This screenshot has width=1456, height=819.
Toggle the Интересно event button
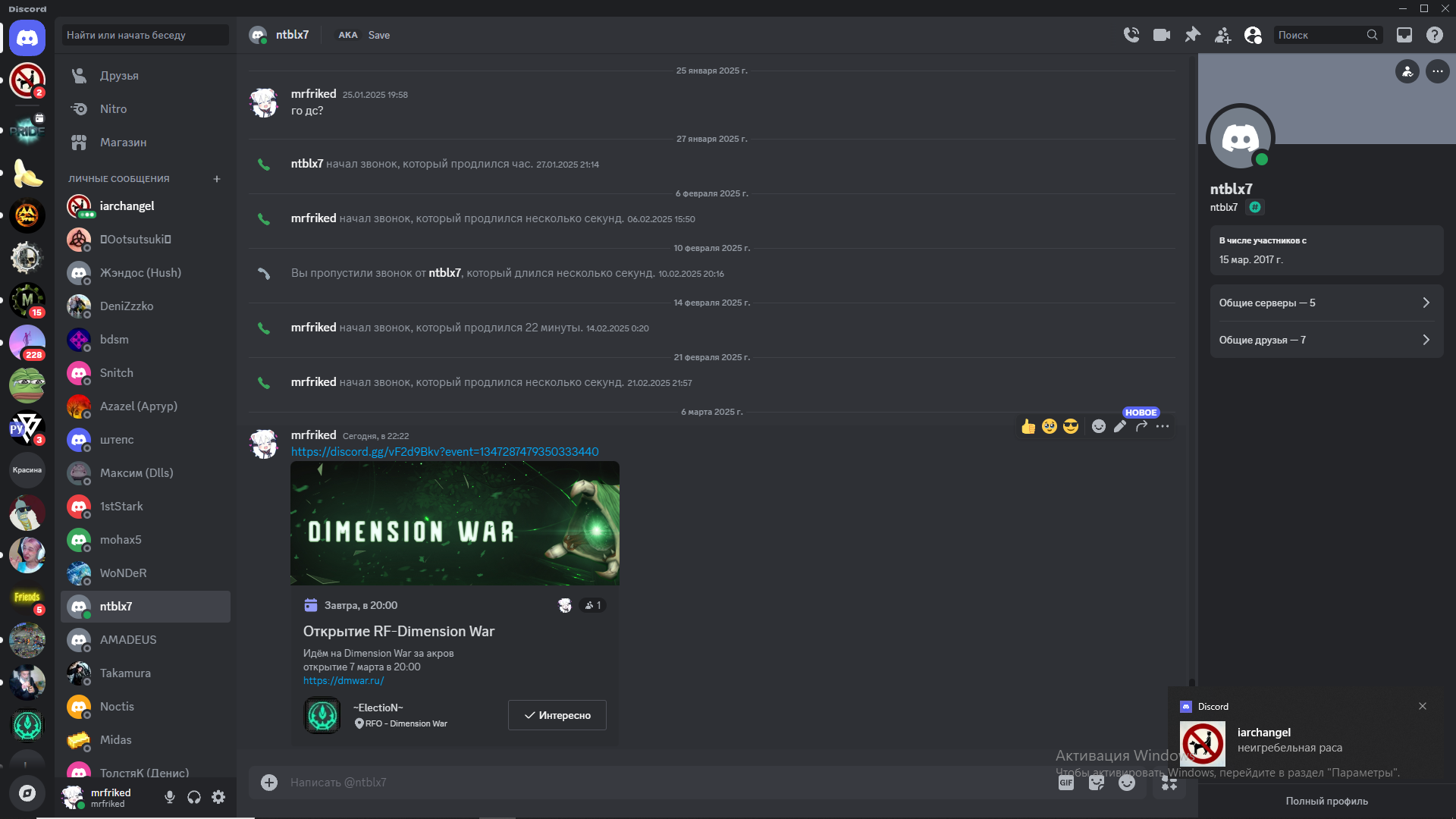tap(557, 715)
